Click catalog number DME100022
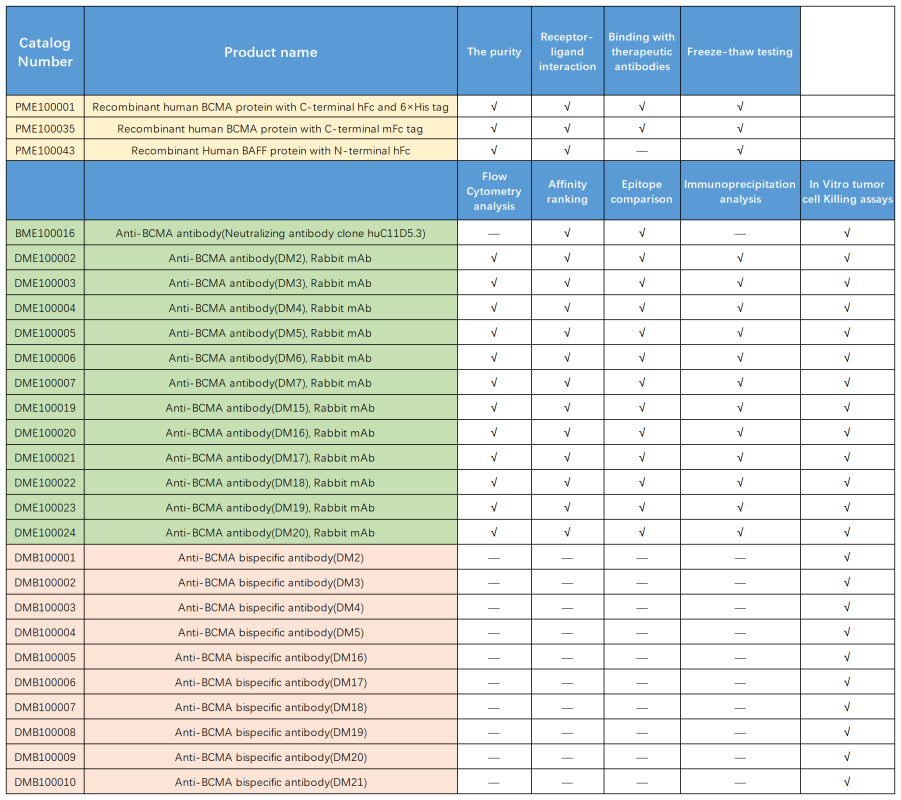 tap(45, 483)
